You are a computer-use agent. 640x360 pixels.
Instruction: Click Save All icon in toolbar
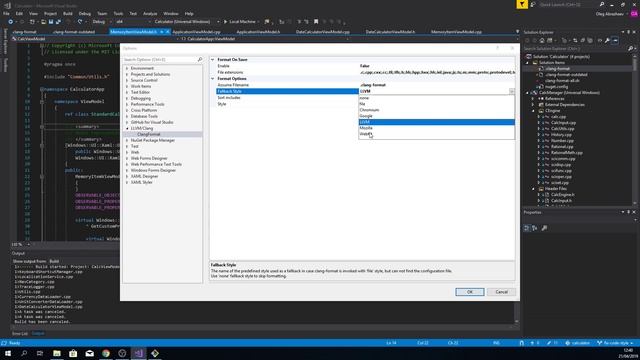(58, 22)
